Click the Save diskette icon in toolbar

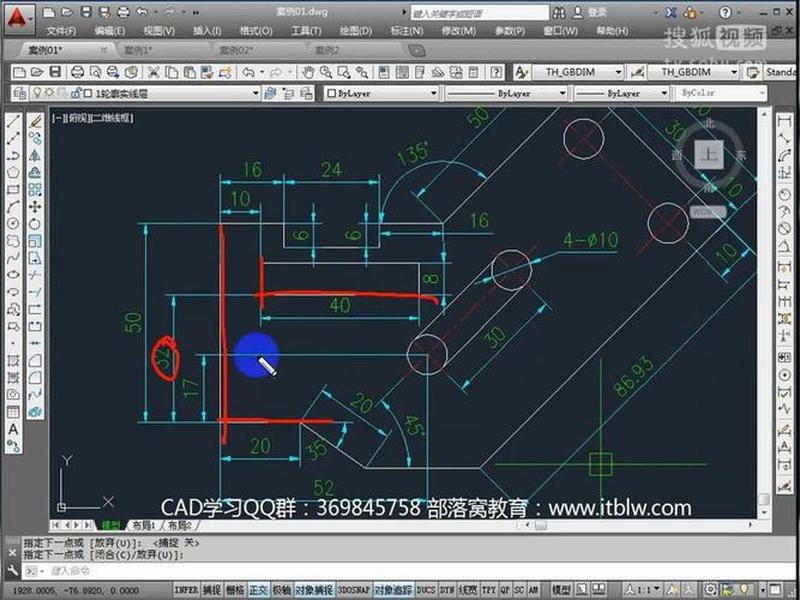[x=55, y=72]
